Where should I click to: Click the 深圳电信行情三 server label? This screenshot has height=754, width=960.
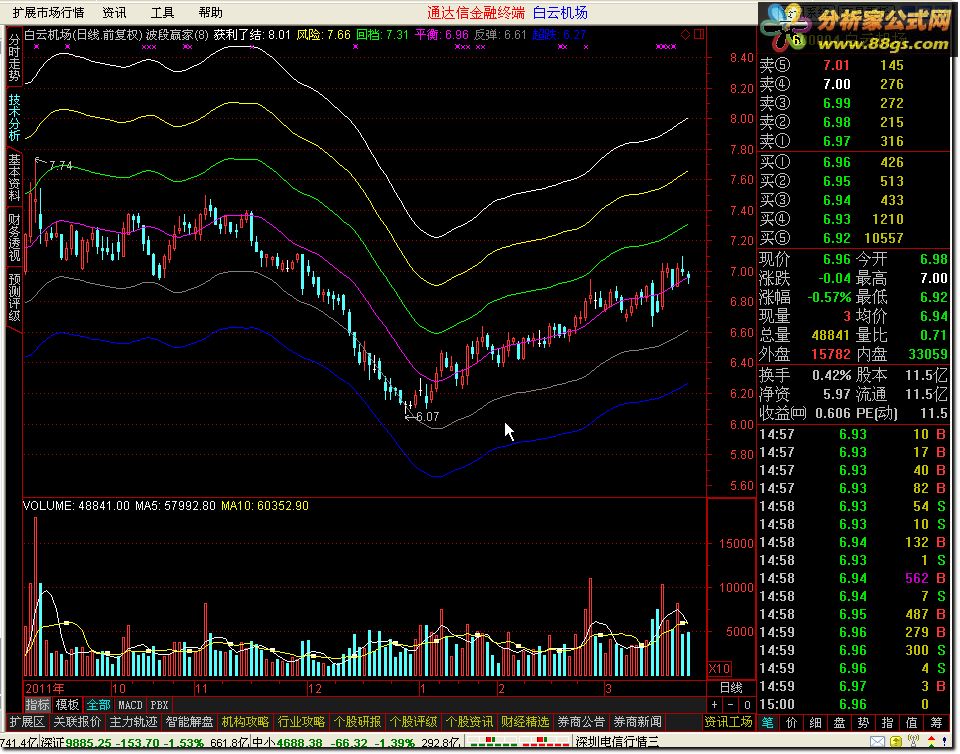tap(617, 743)
